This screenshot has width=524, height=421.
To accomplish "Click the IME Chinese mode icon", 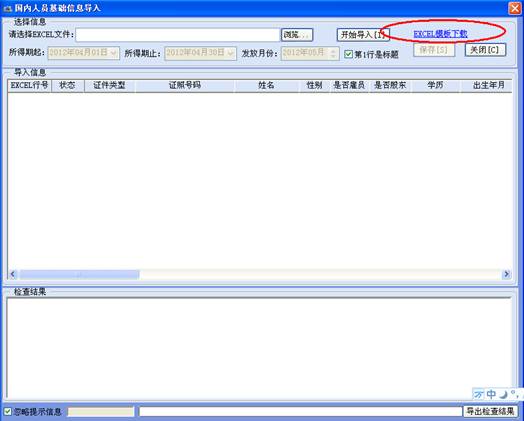I will click(x=491, y=394).
